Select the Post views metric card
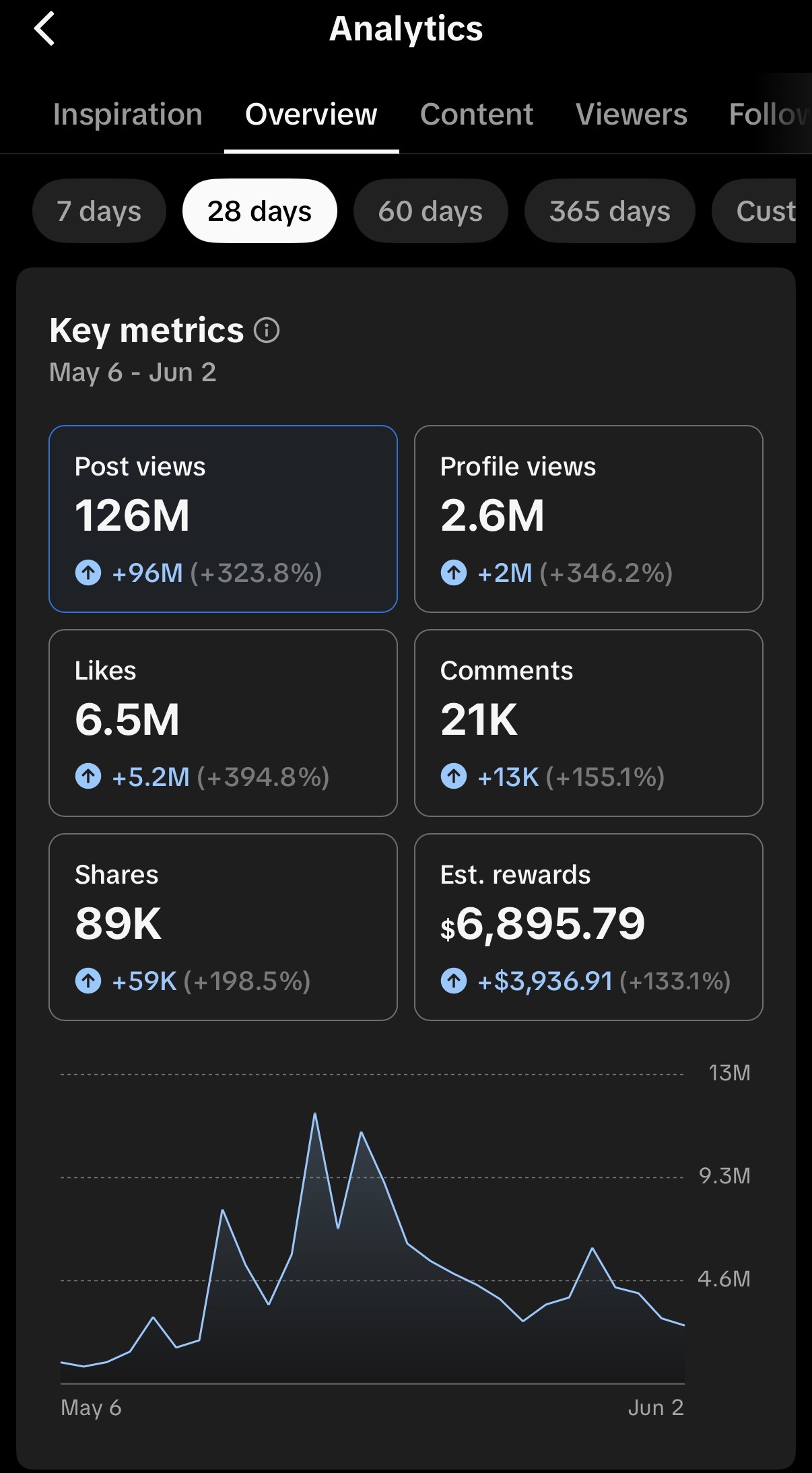 pos(223,519)
